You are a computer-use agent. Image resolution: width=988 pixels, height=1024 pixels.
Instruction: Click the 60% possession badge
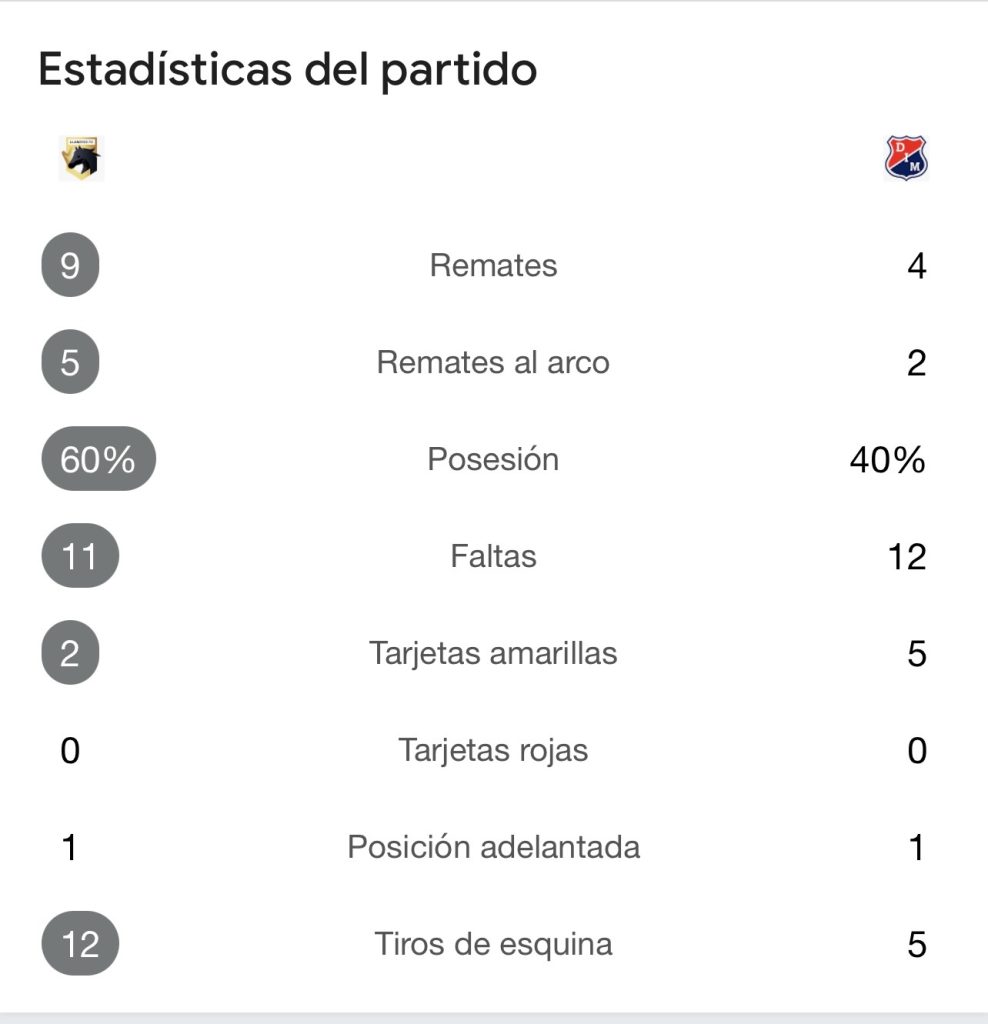pos(98,459)
